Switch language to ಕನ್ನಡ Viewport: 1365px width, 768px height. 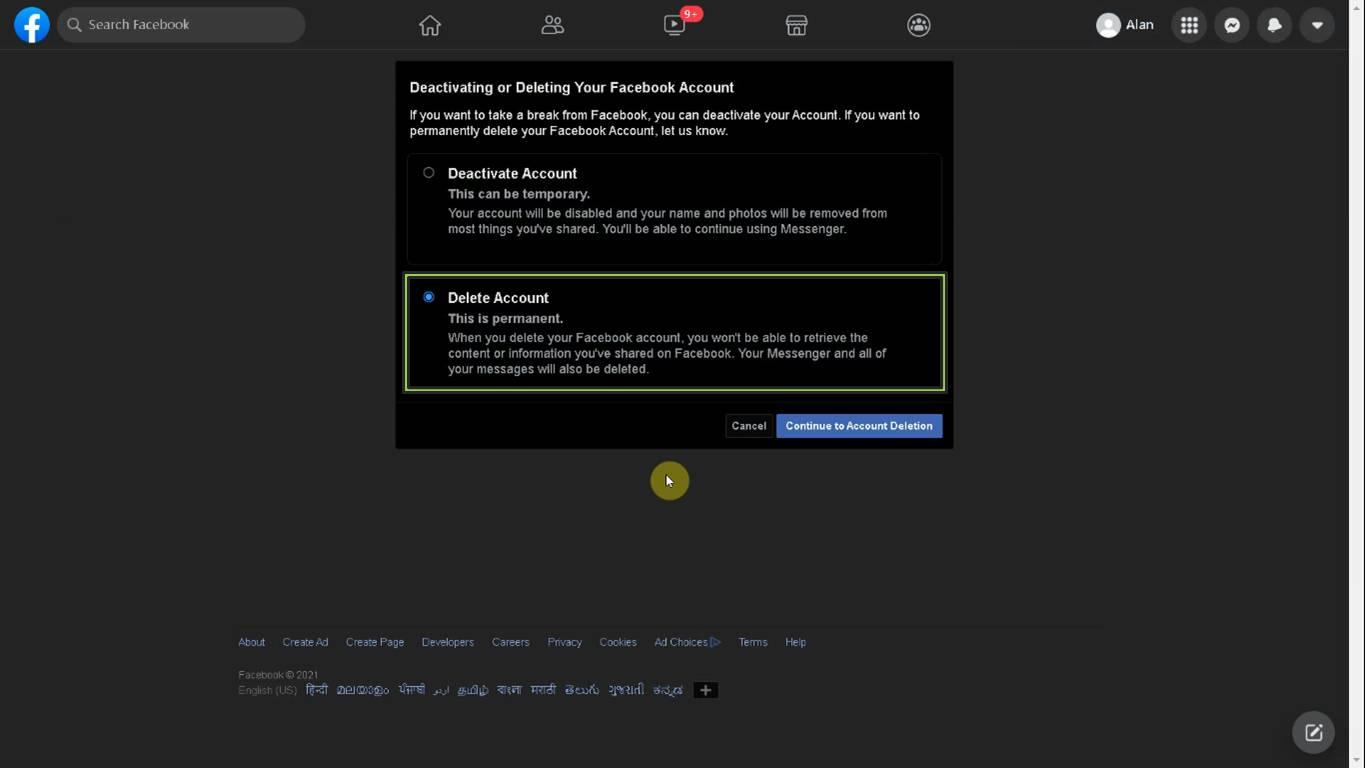click(x=668, y=690)
